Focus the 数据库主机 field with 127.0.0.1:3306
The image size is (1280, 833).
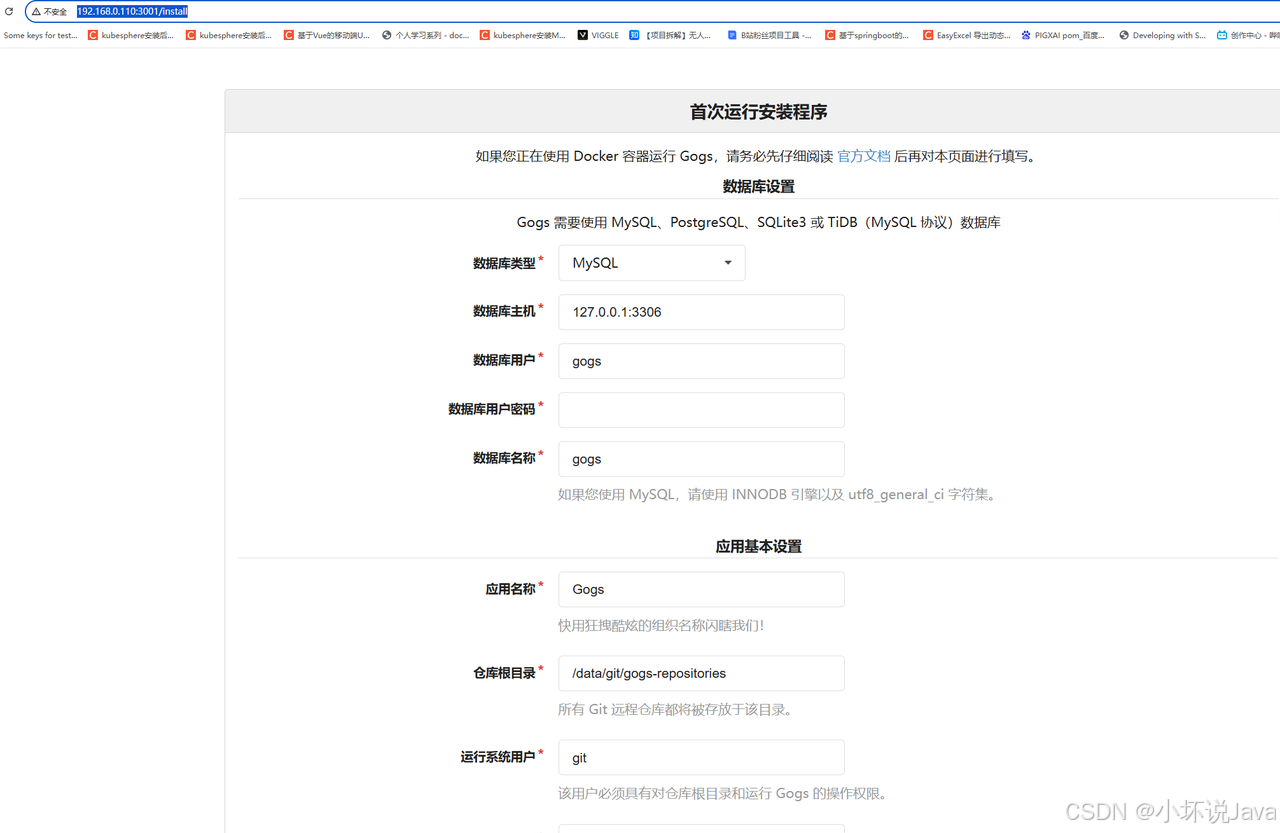701,312
